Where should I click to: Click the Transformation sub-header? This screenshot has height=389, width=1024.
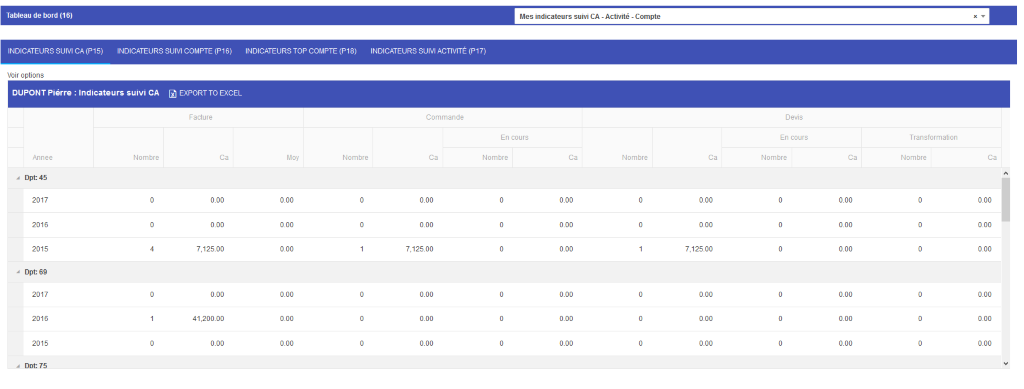[x=931, y=138]
